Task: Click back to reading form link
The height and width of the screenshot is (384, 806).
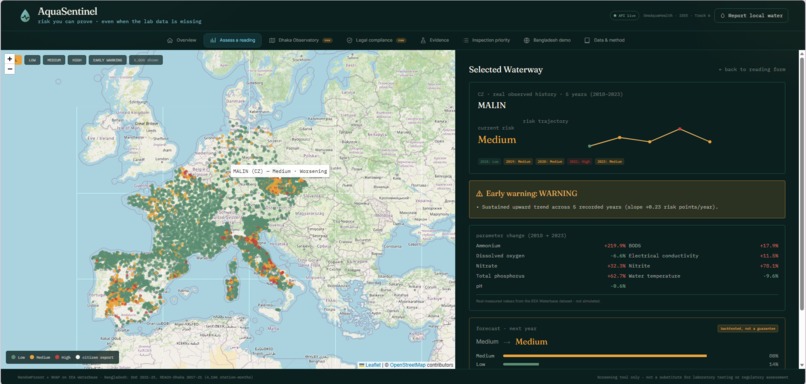Action: coord(752,69)
